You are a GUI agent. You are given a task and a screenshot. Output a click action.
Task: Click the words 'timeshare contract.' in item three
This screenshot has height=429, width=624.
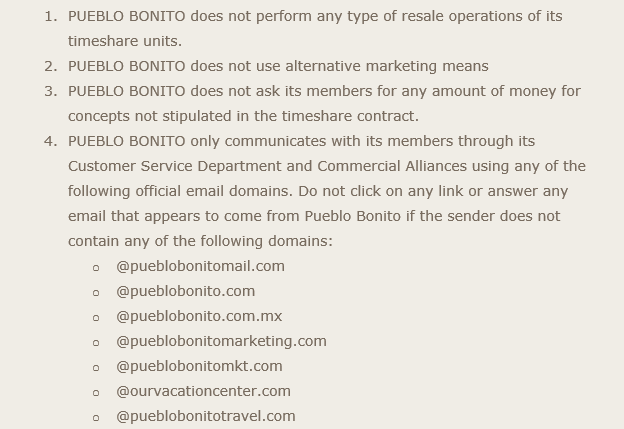(350, 116)
